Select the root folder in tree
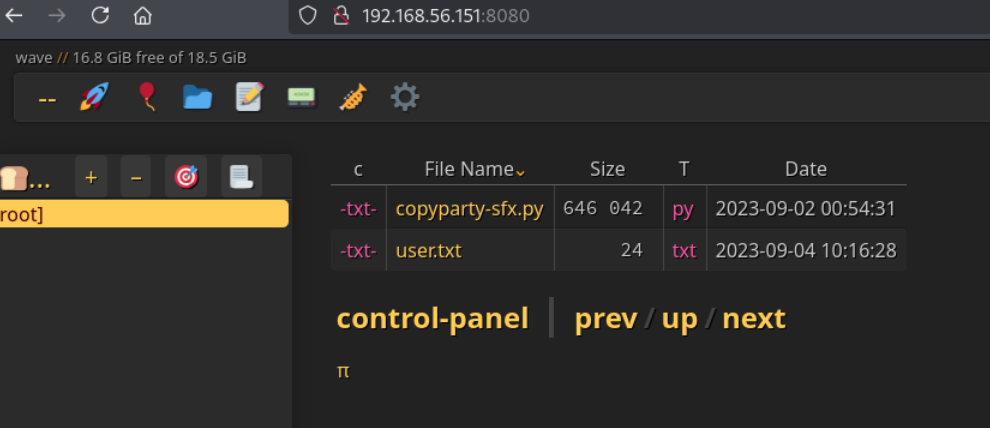 (144, 215)
